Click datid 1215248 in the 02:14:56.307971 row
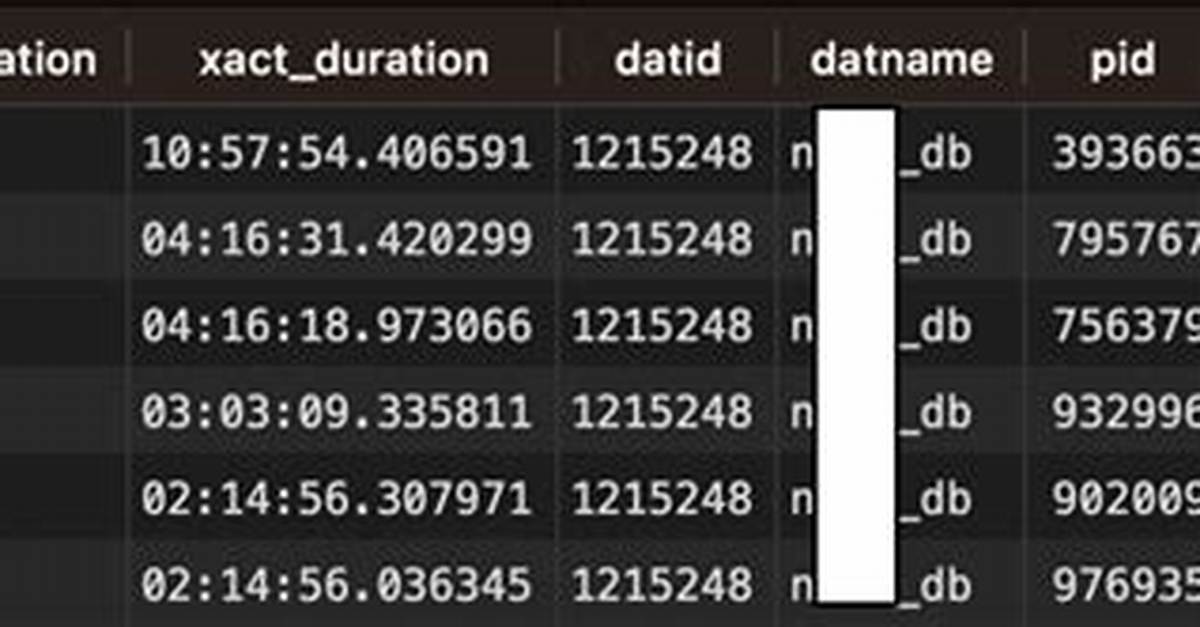The height and width of the screenshot is (627, 1200). coord(662,499)
